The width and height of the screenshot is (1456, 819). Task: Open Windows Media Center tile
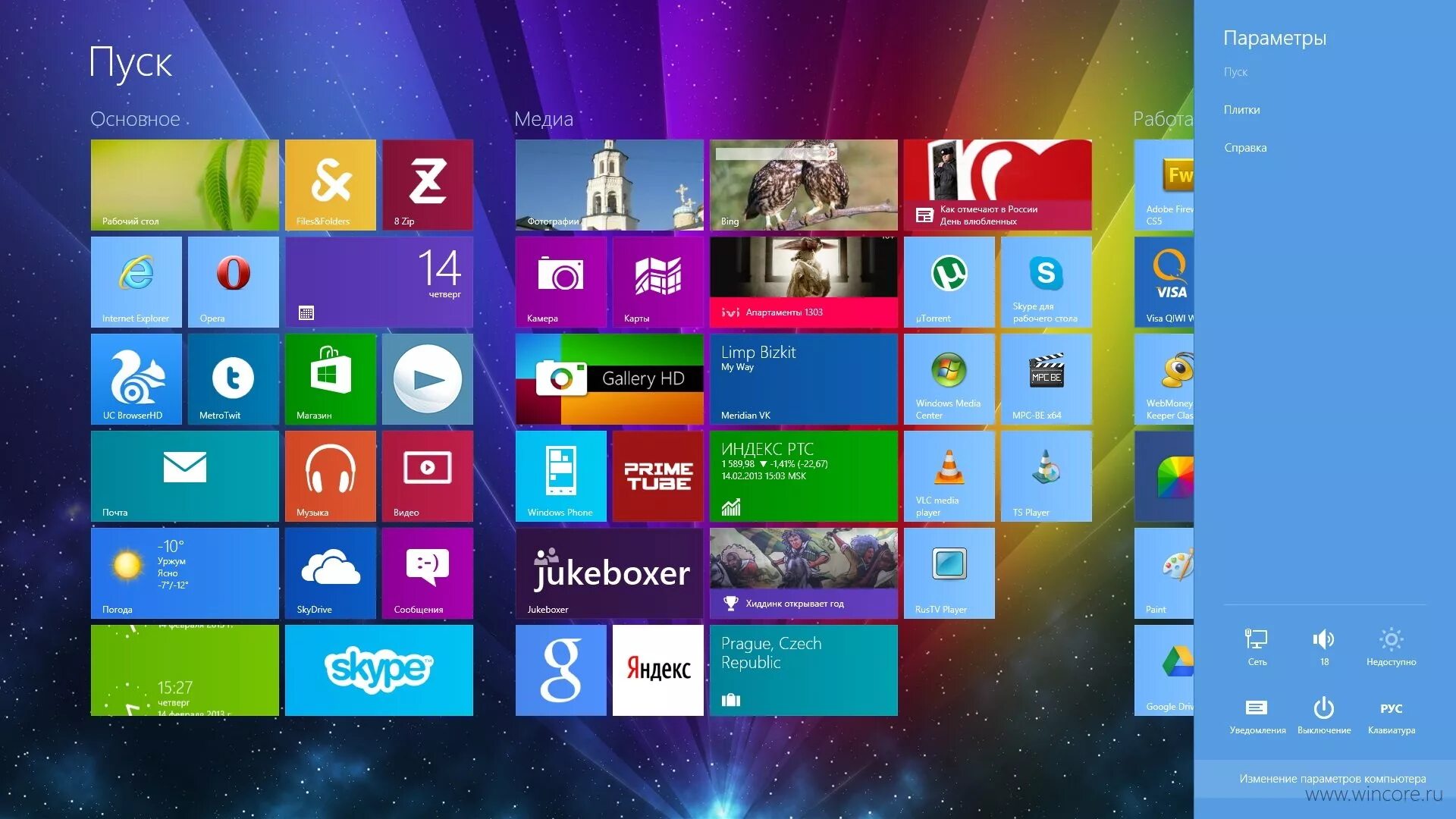(x=949, y=379)
